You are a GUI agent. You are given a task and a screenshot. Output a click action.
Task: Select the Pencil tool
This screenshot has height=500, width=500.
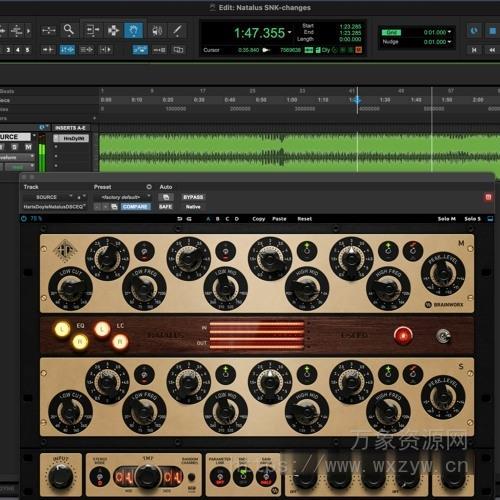pos(177,31)
